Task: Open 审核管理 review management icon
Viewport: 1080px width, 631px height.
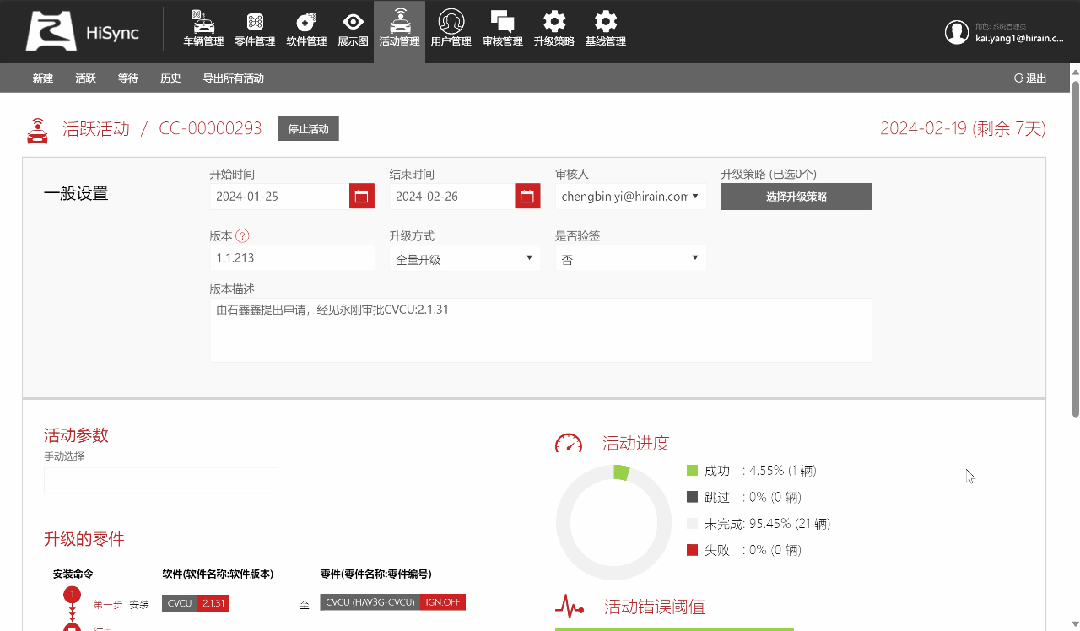Action: coord(502,29)
